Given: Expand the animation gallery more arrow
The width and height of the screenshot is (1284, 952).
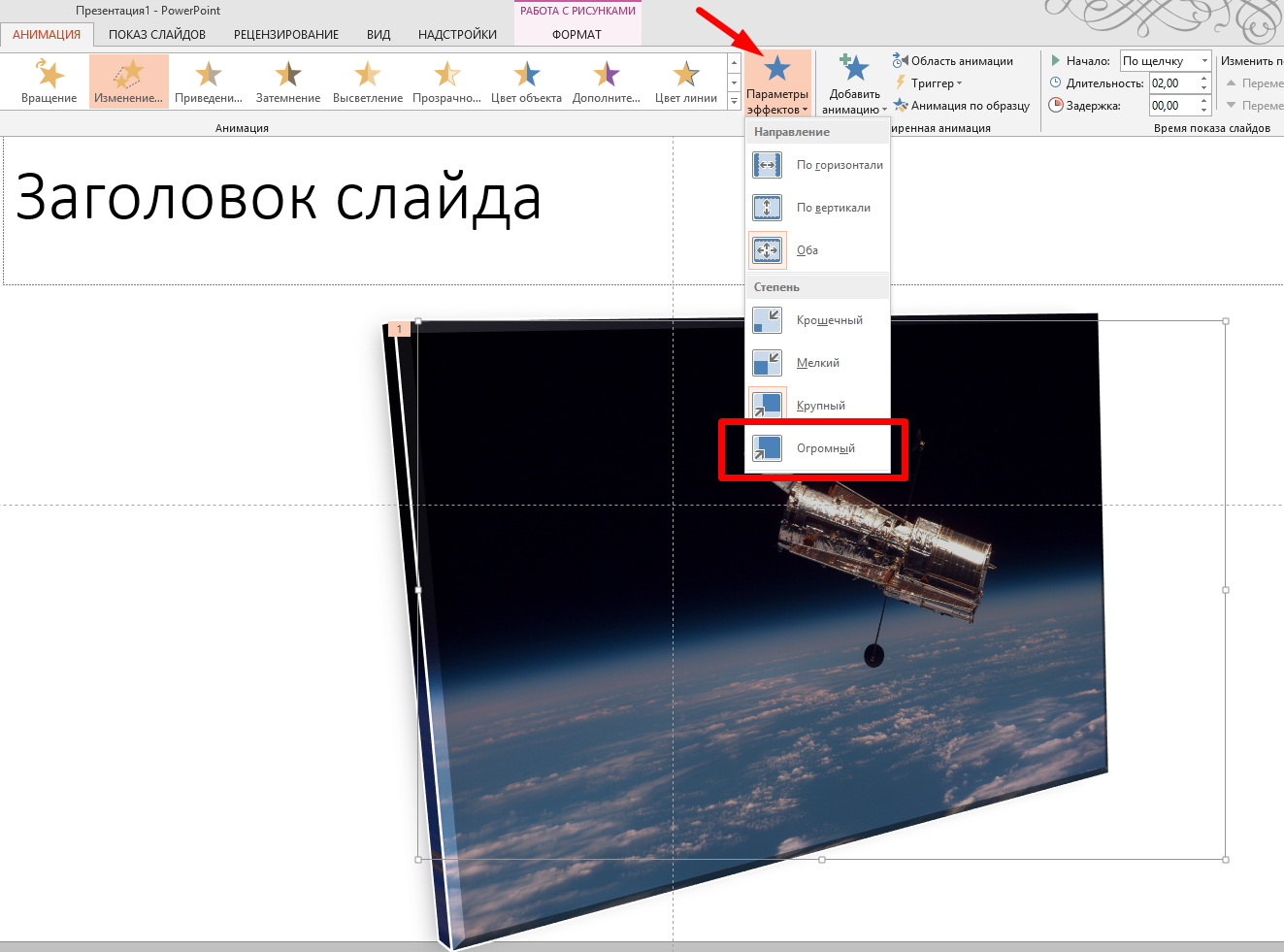Looking at the screenshot, I should [734, 101].
